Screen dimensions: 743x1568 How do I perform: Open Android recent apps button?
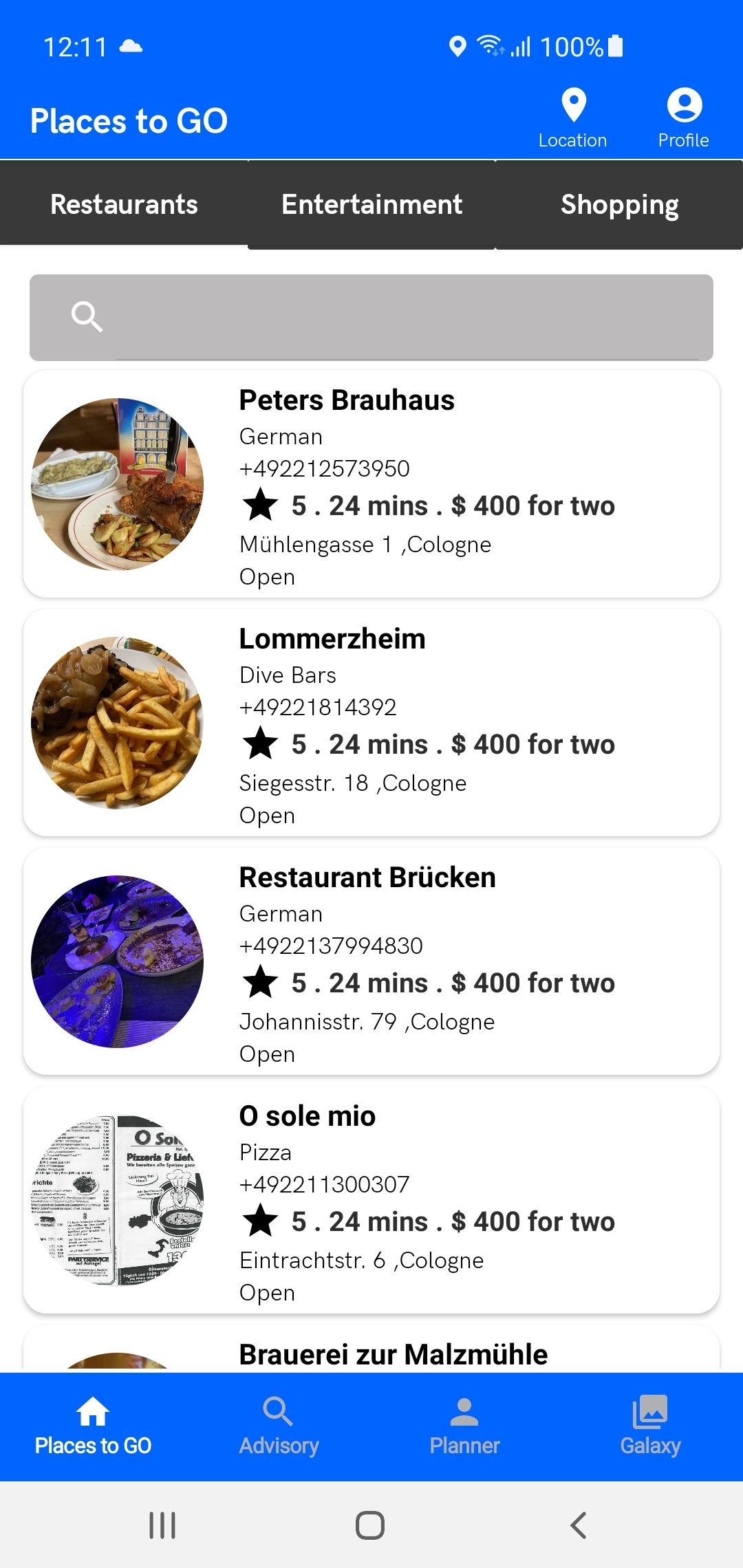162,1525
